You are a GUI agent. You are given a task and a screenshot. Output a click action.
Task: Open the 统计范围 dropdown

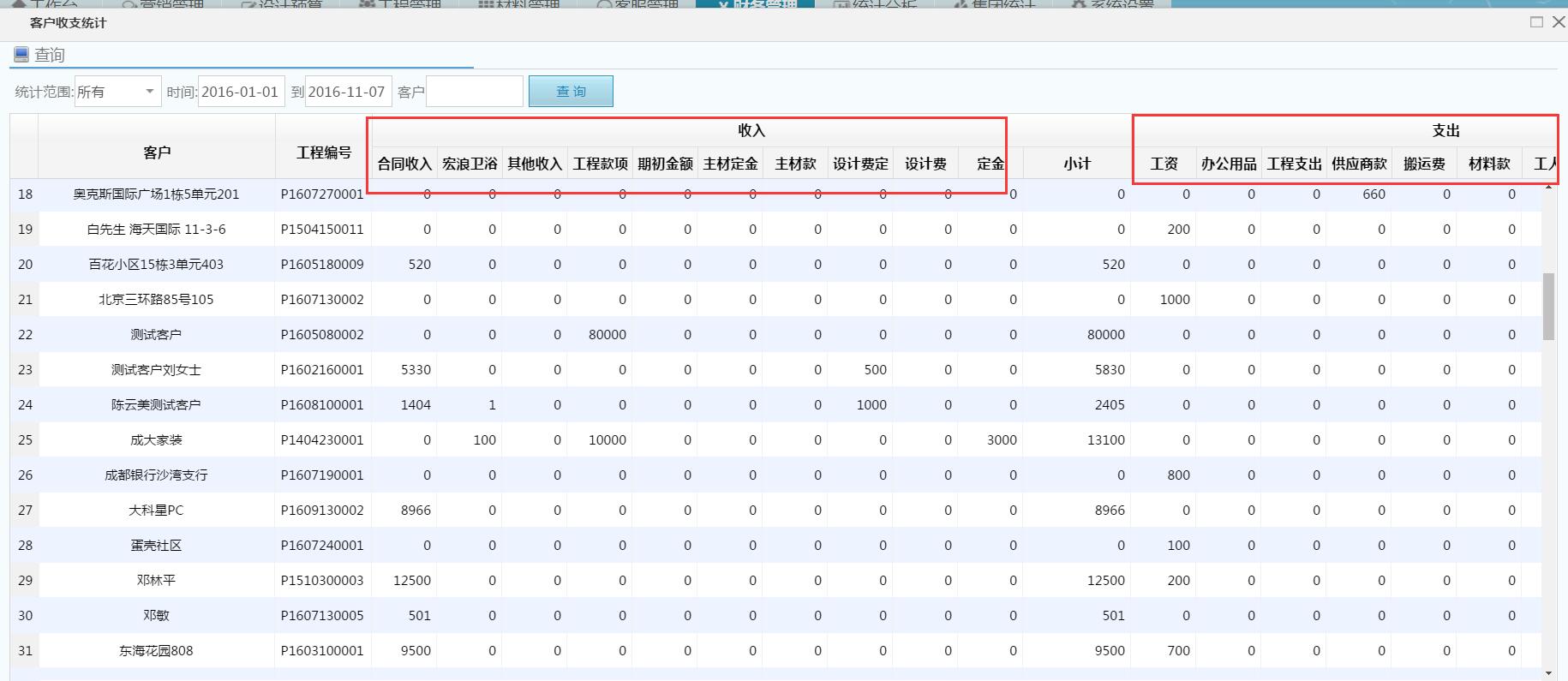[149, 92]
